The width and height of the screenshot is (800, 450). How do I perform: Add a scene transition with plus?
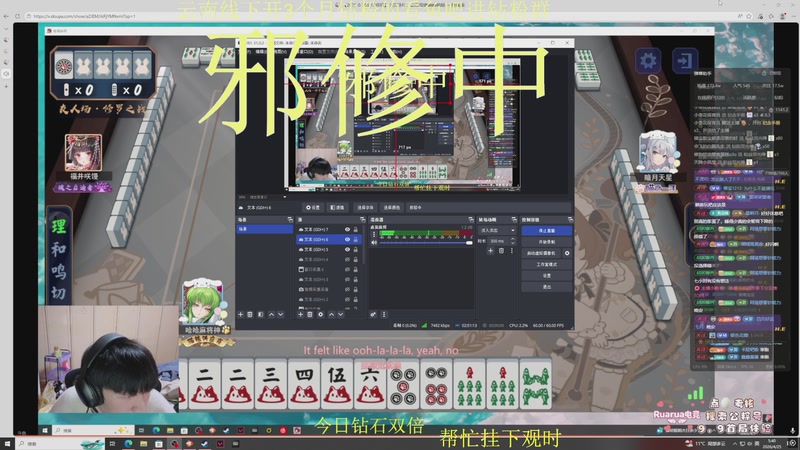pyautogui.click(x=490, y=251)
